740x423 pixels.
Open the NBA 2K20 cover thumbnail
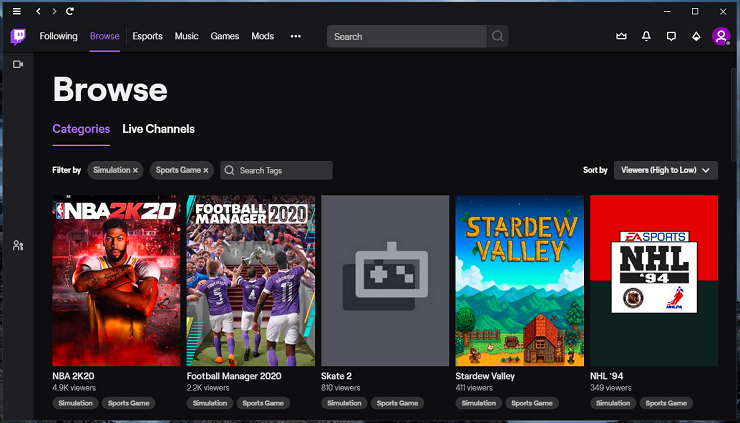(x=116, y=280)
